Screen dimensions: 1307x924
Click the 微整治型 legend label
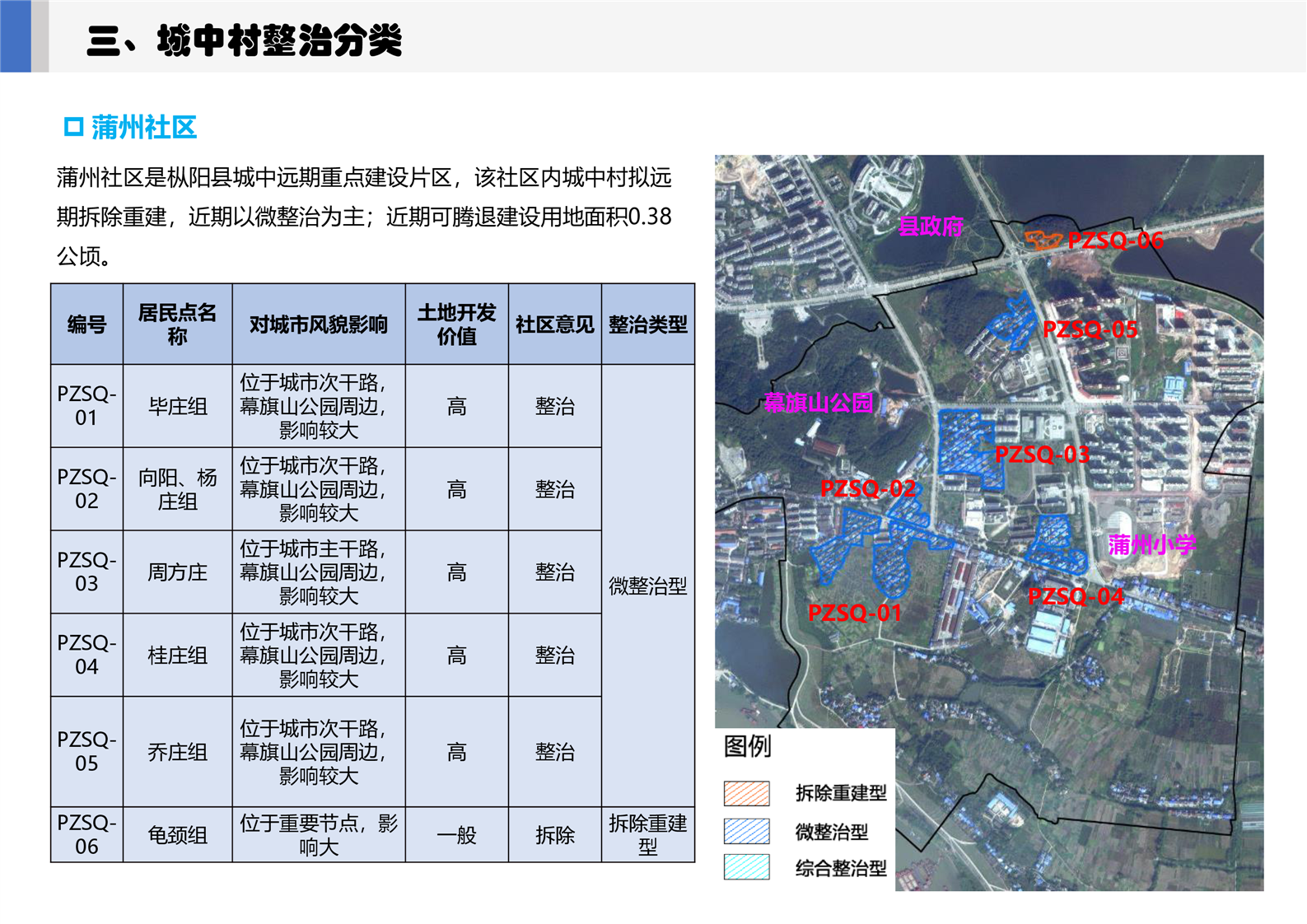point(832,832)
